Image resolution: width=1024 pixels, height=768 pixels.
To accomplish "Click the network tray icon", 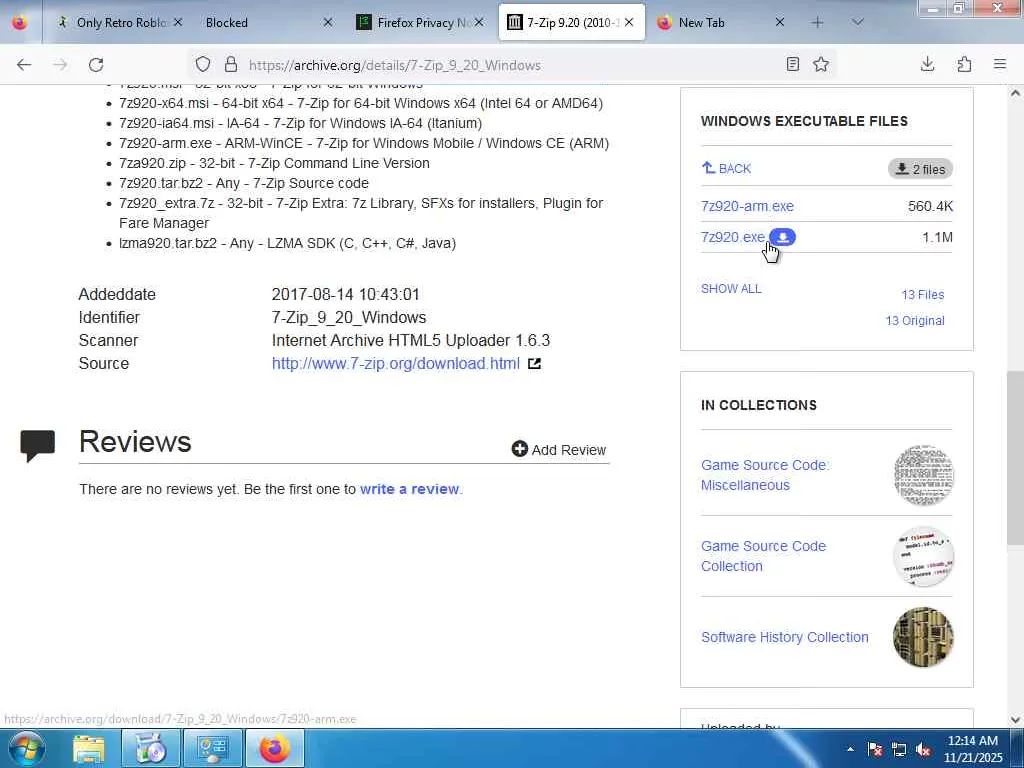I will tap(899, 750).
